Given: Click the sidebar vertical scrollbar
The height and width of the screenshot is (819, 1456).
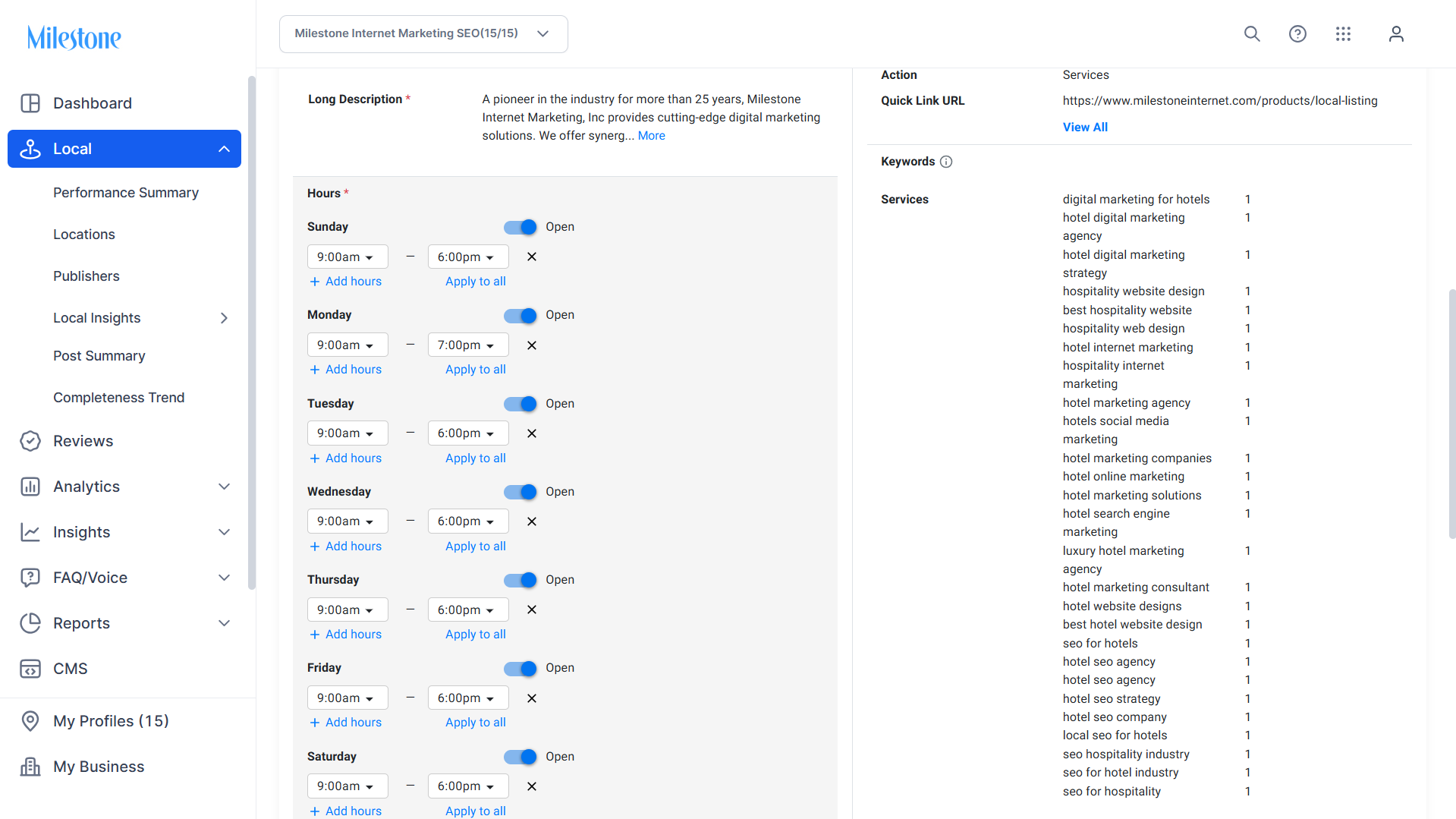Looking at the screenshot, I should pyautogui.click(x=252, y=332).
